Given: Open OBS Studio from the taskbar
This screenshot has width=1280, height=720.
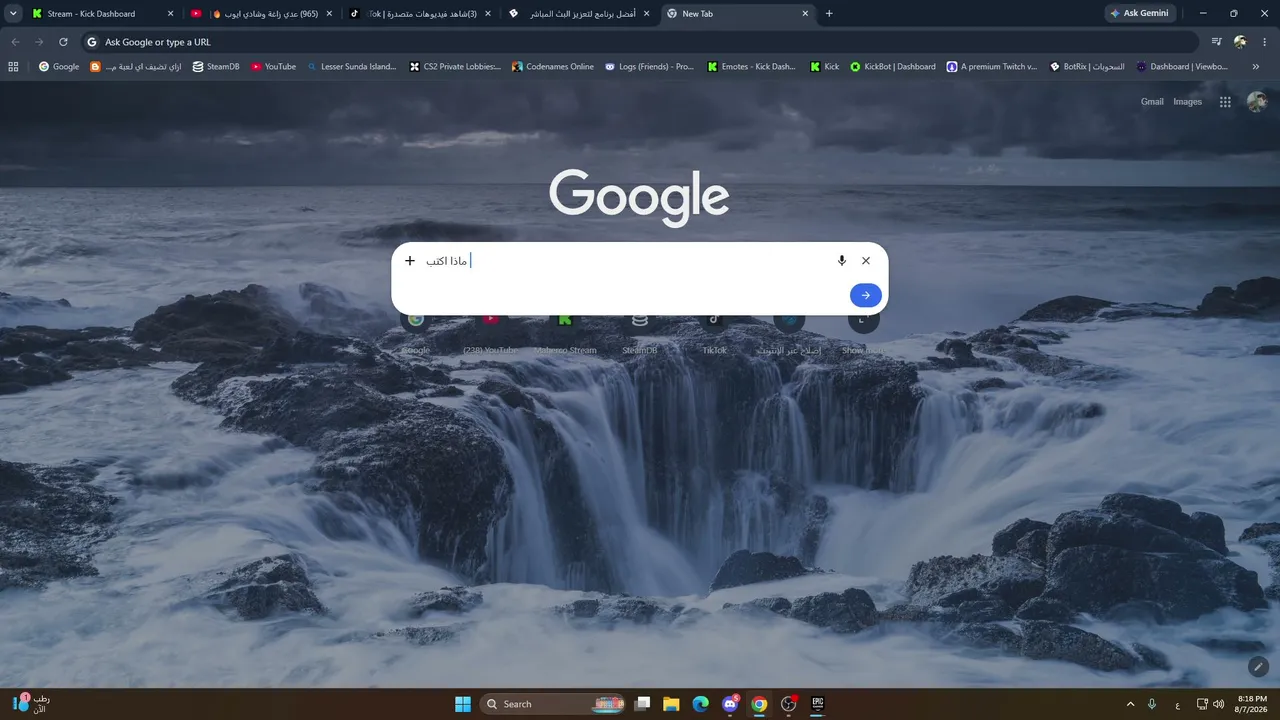Looking at the screenshot, I should pos(789,704).
